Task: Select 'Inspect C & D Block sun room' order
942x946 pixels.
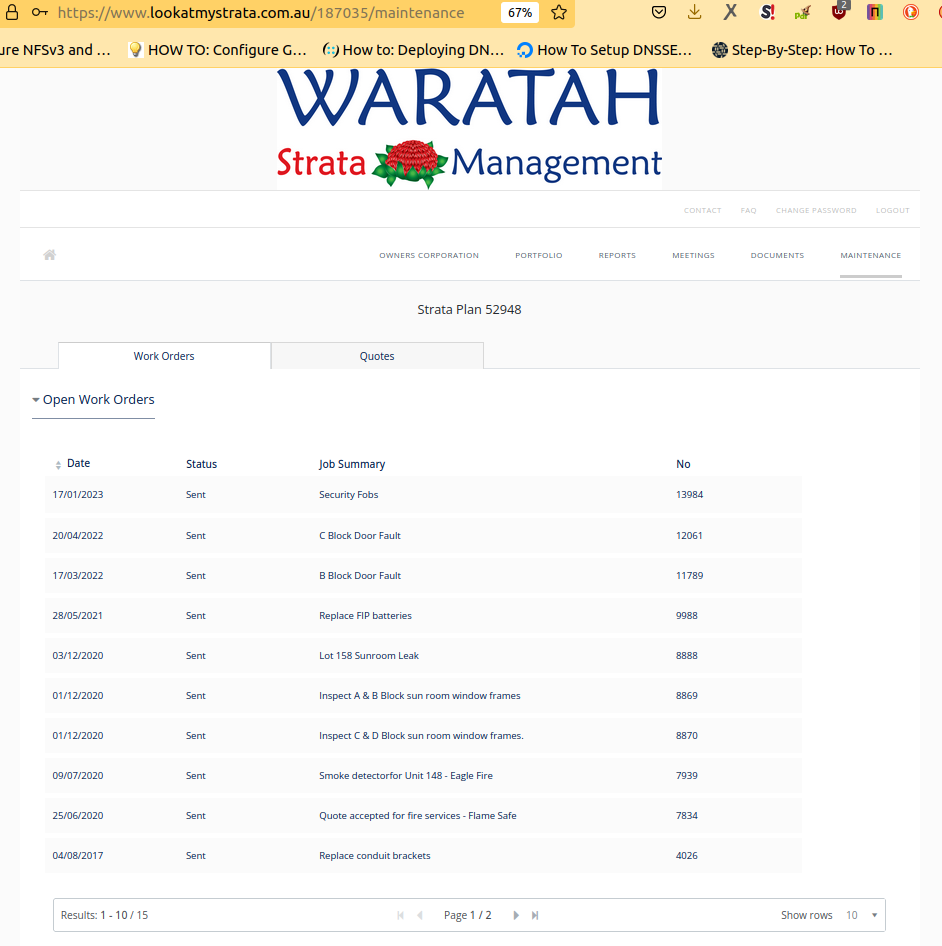Action: pyautogui.click(x=423, y=735)
